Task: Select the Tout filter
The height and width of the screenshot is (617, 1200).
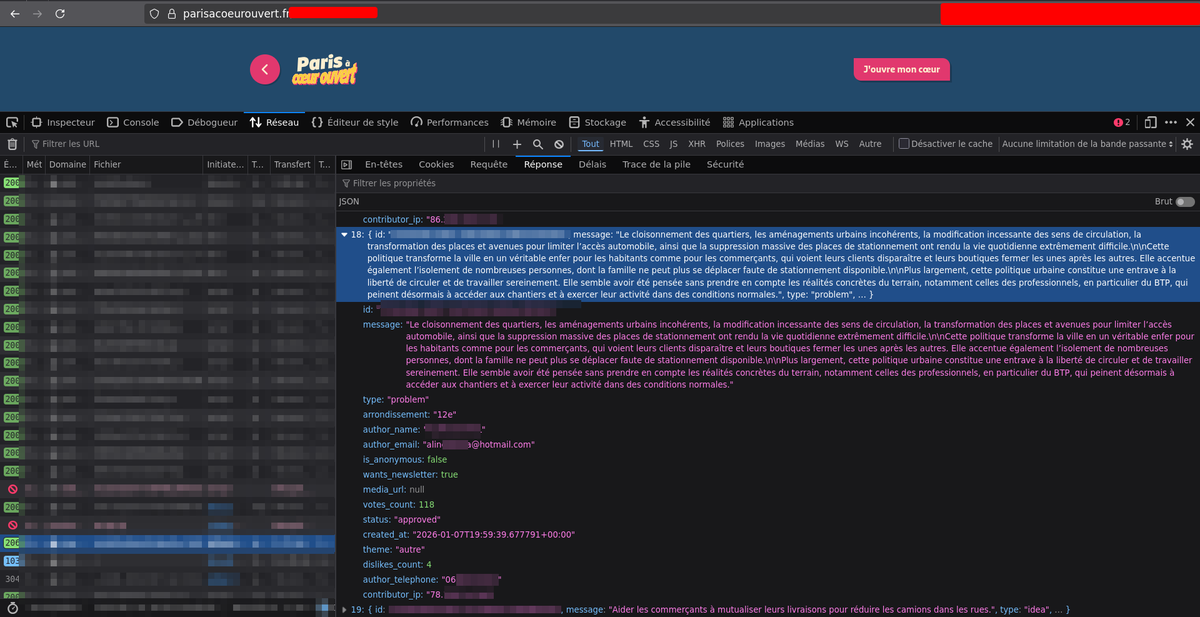Action: tap(591, 144)
